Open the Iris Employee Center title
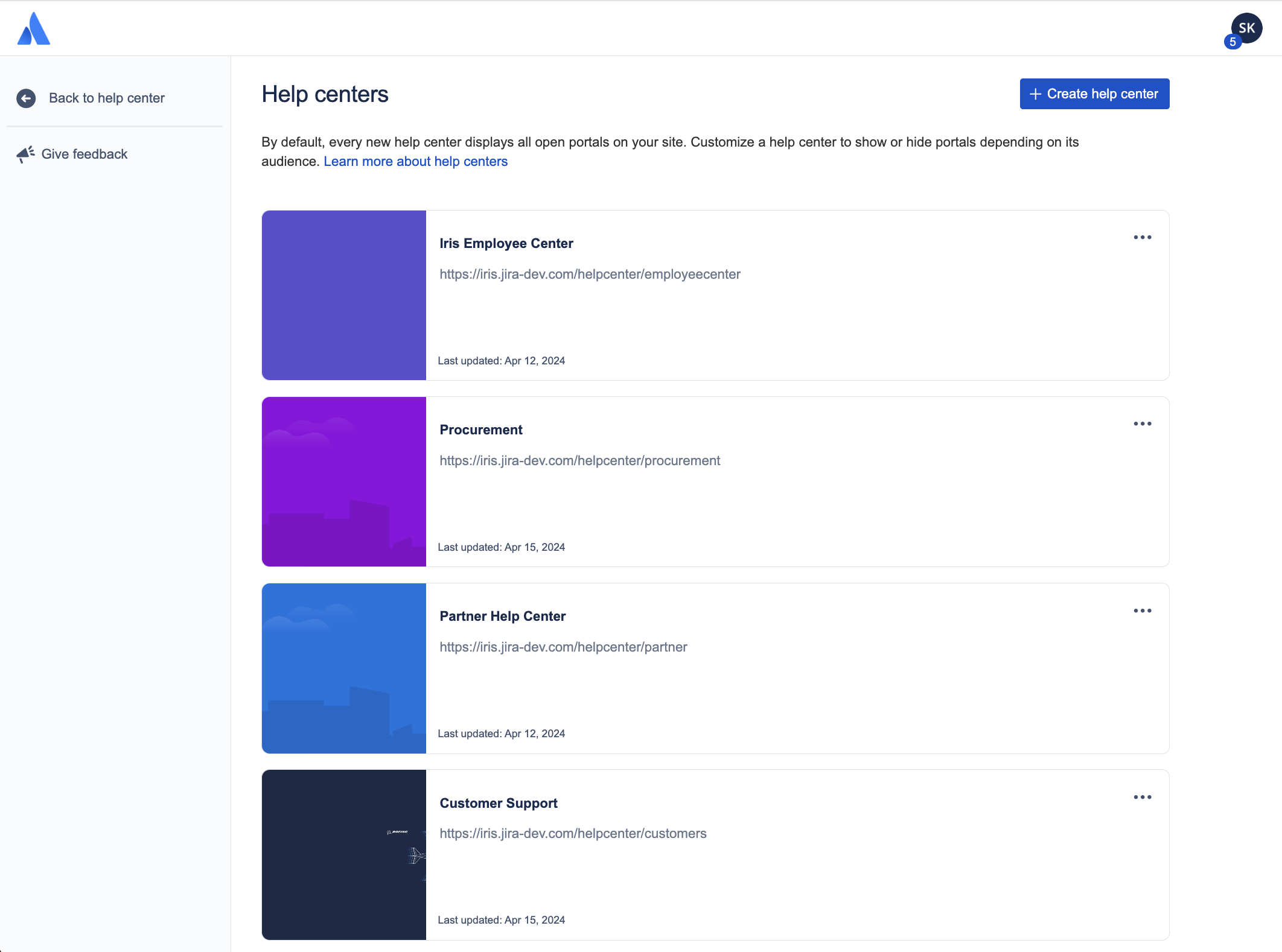 tap(506, 244)
